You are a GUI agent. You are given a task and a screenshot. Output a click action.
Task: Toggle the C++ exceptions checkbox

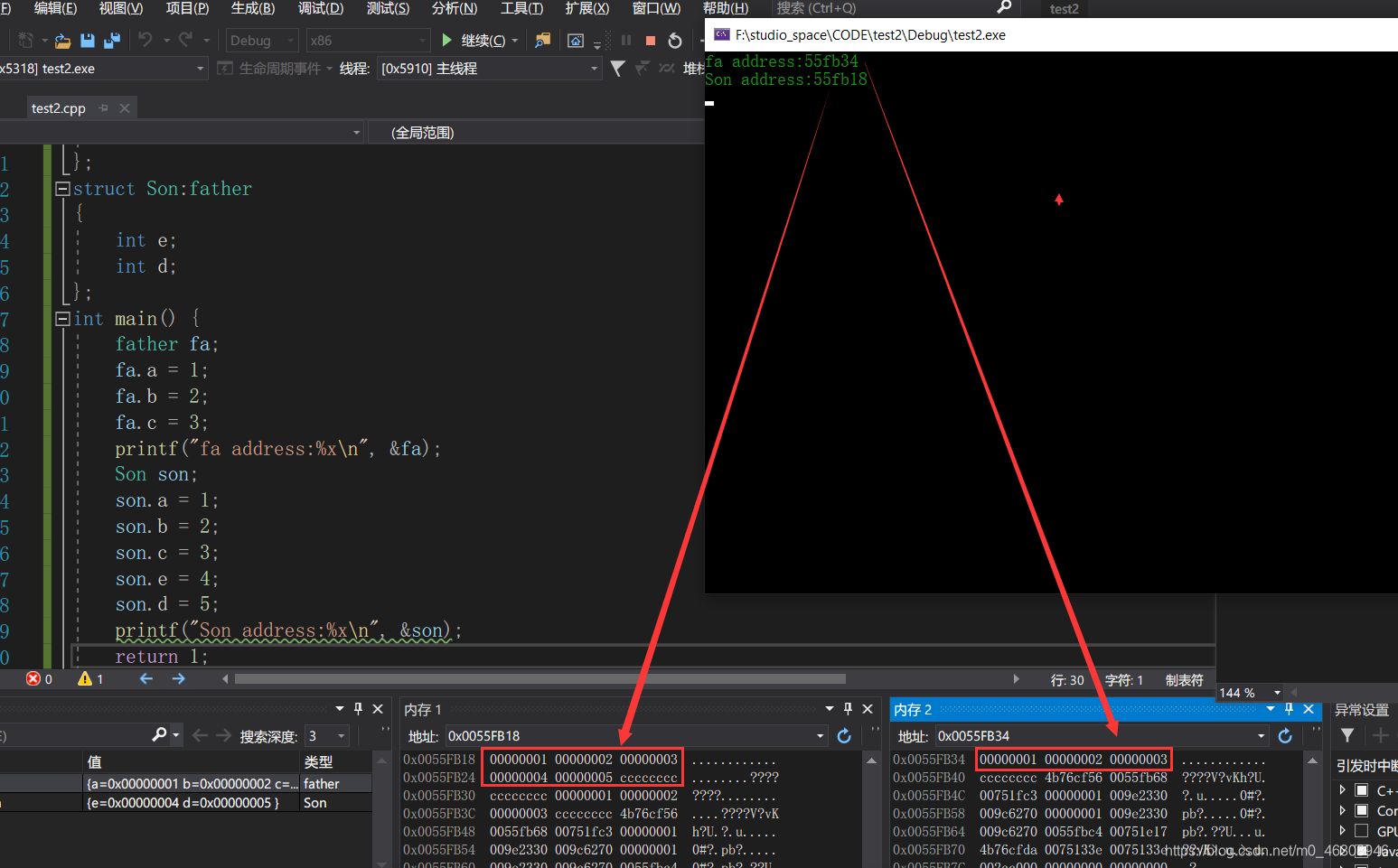coord(1362,790)
